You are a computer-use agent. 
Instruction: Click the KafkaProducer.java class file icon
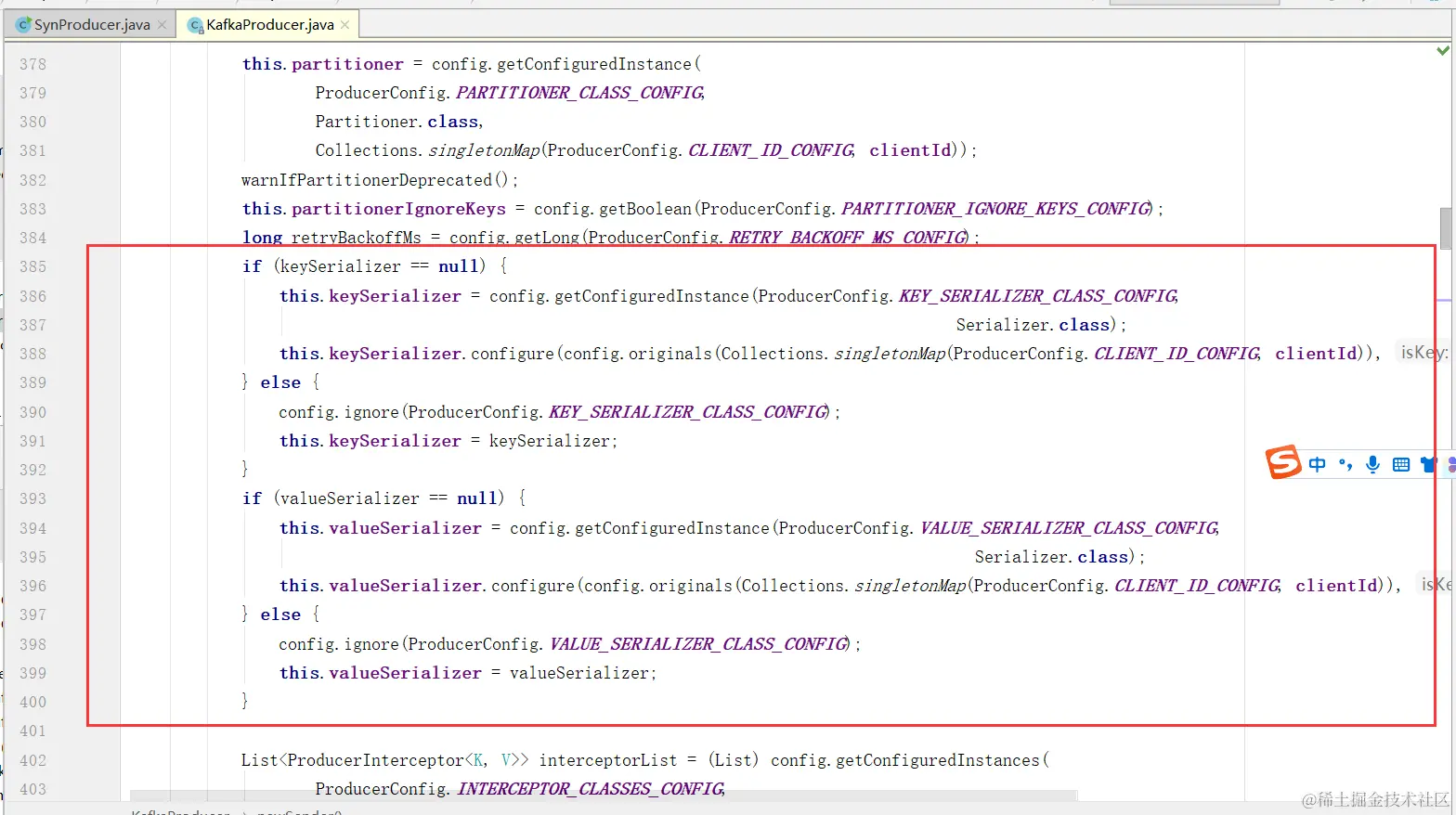pyautogui.click(x=196, y=25)
